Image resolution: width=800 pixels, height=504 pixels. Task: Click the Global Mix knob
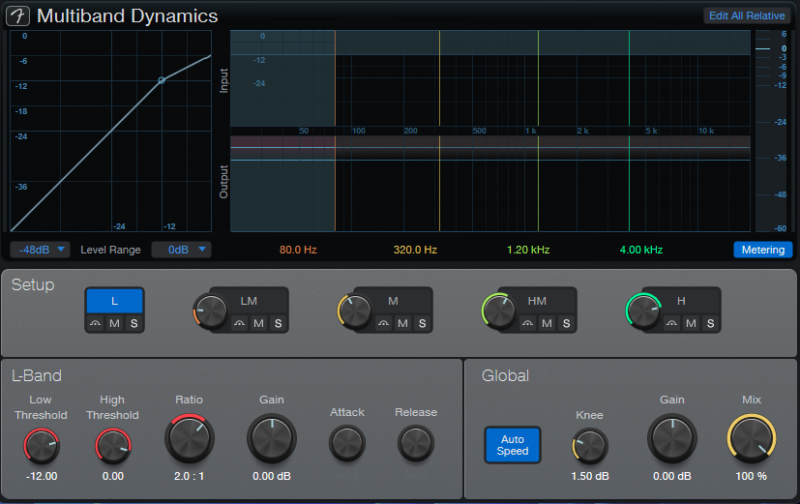click(x=752, y=438)
